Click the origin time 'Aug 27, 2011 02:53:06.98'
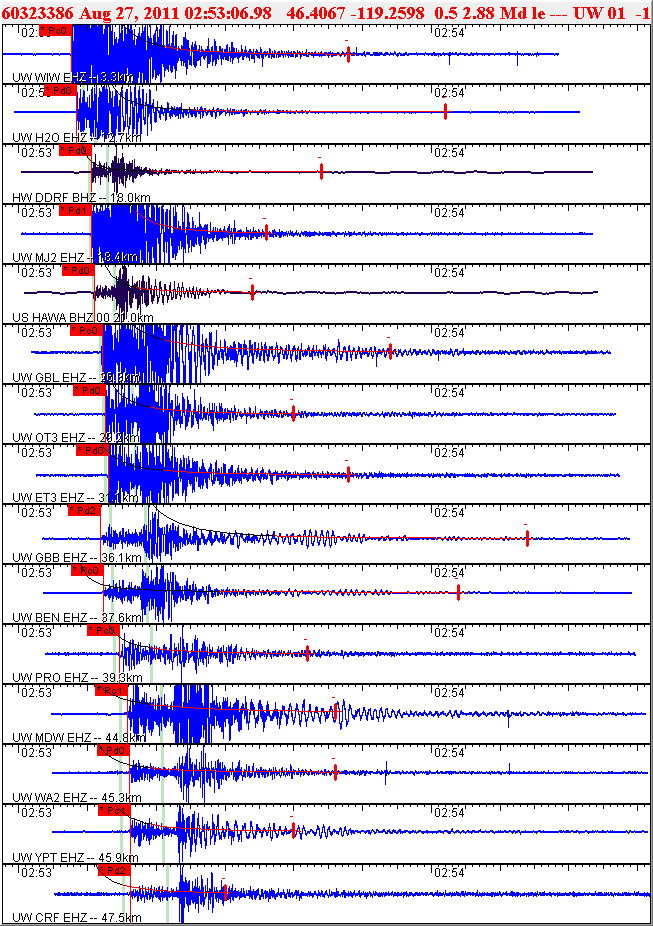653x926 pixels. tap(175, 13)
